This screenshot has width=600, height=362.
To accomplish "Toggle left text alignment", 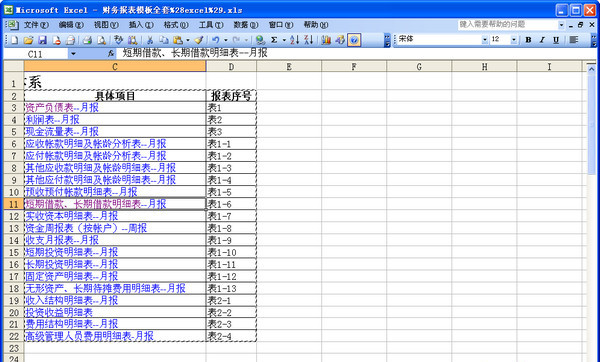I will (573, 40).
